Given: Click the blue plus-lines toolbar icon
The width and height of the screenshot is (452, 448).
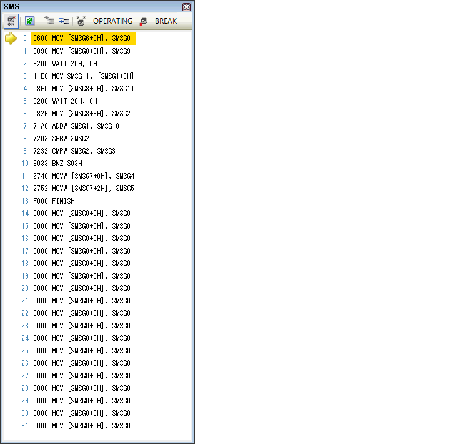Looking at the screenshot, I should [64, 21].
